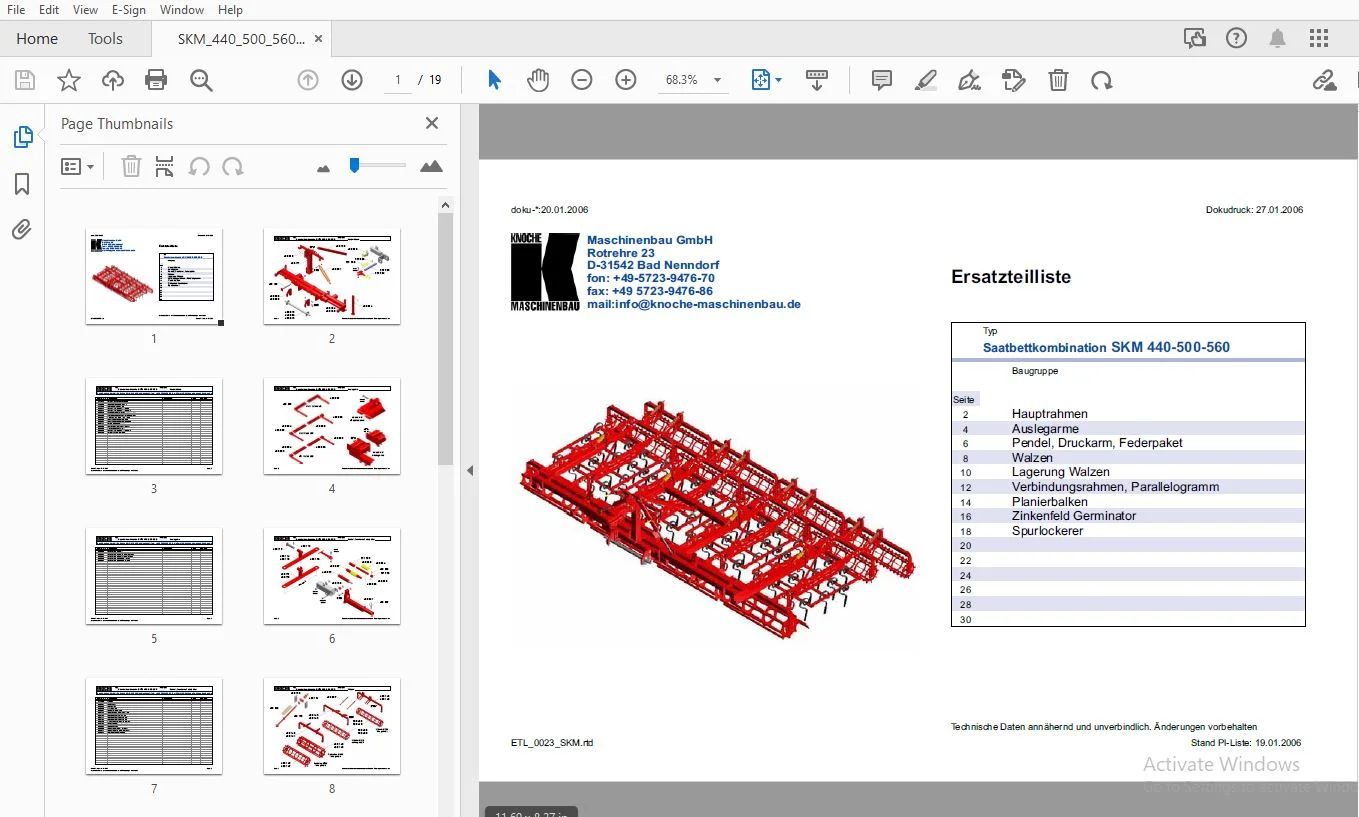This screenshot has height=817, width=1359.
Task: Open the apps grid icon
Action: point(1319,38)
